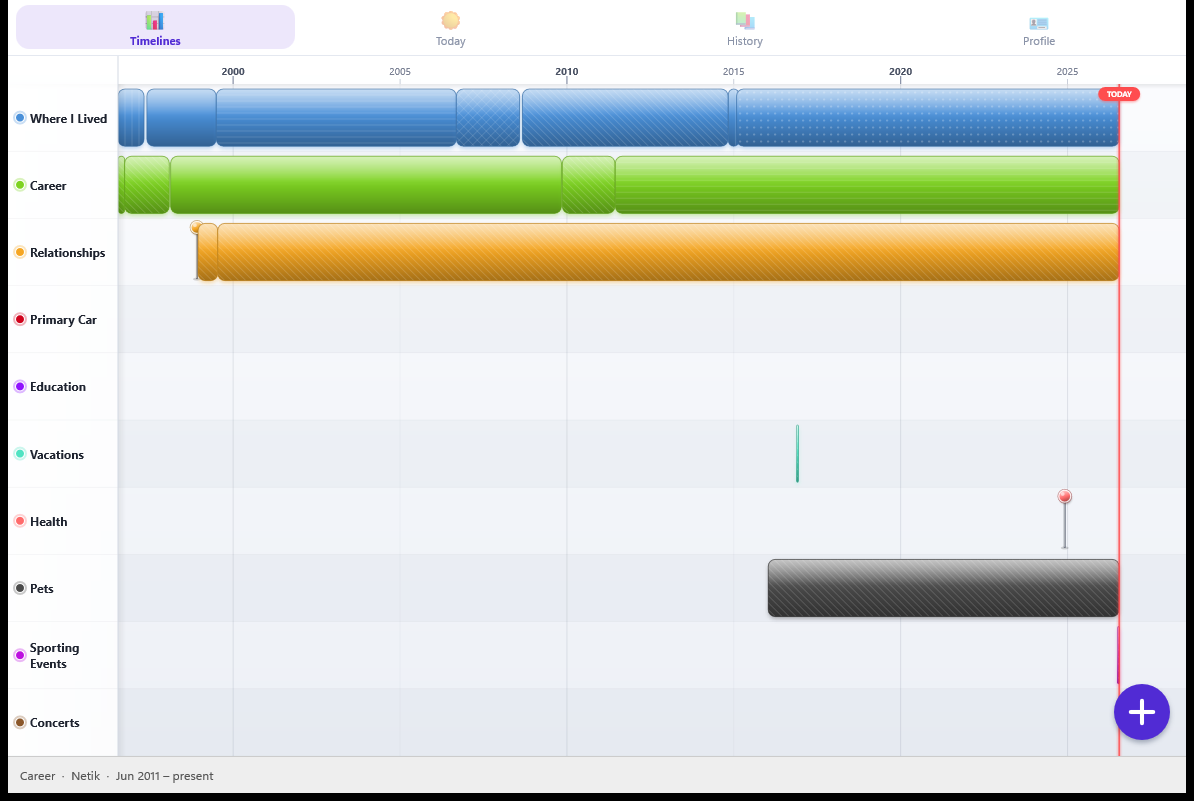Click the blue dot beside Where I Lived
The image size is (1194, 801).
coord(21,118)
